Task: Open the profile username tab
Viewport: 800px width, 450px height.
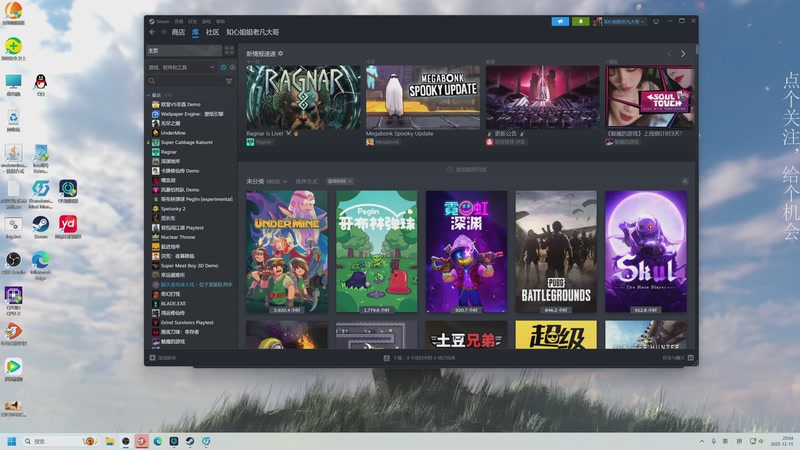Action: [x=253, y=32]
